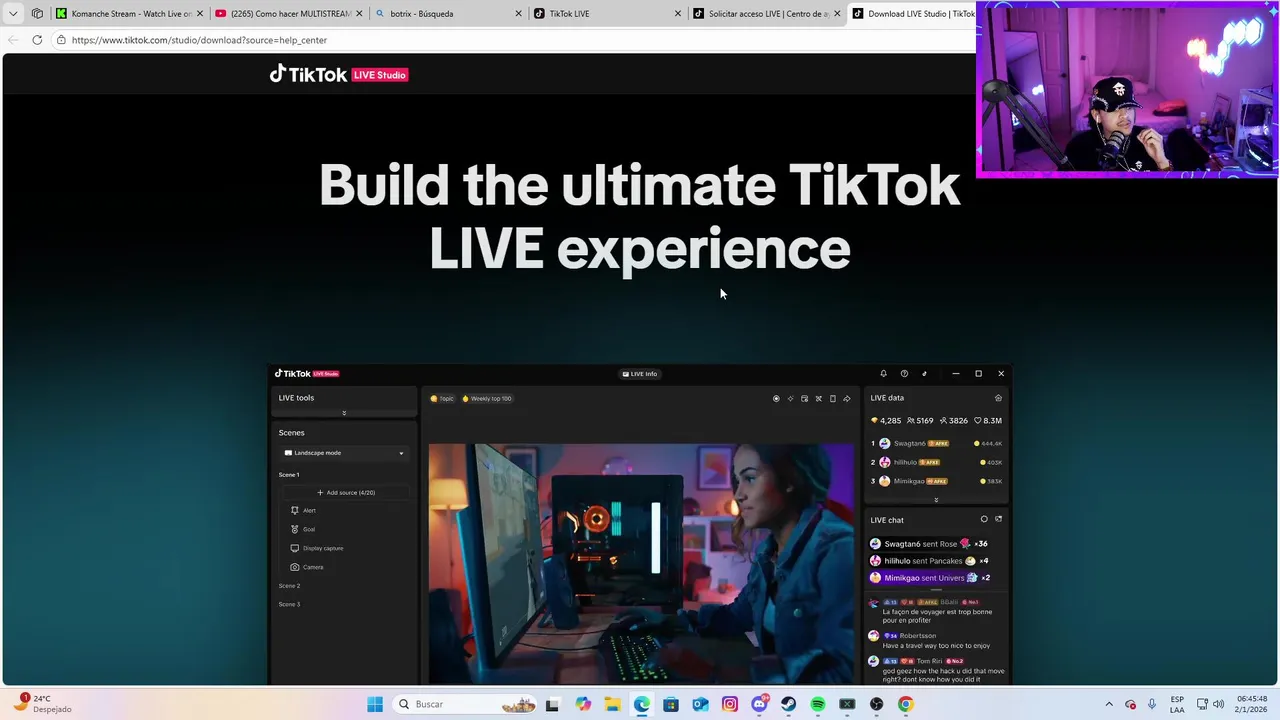Click the circle icon in LIVE chat header
The image size is (1280, 720).
[x=984, y=519]
